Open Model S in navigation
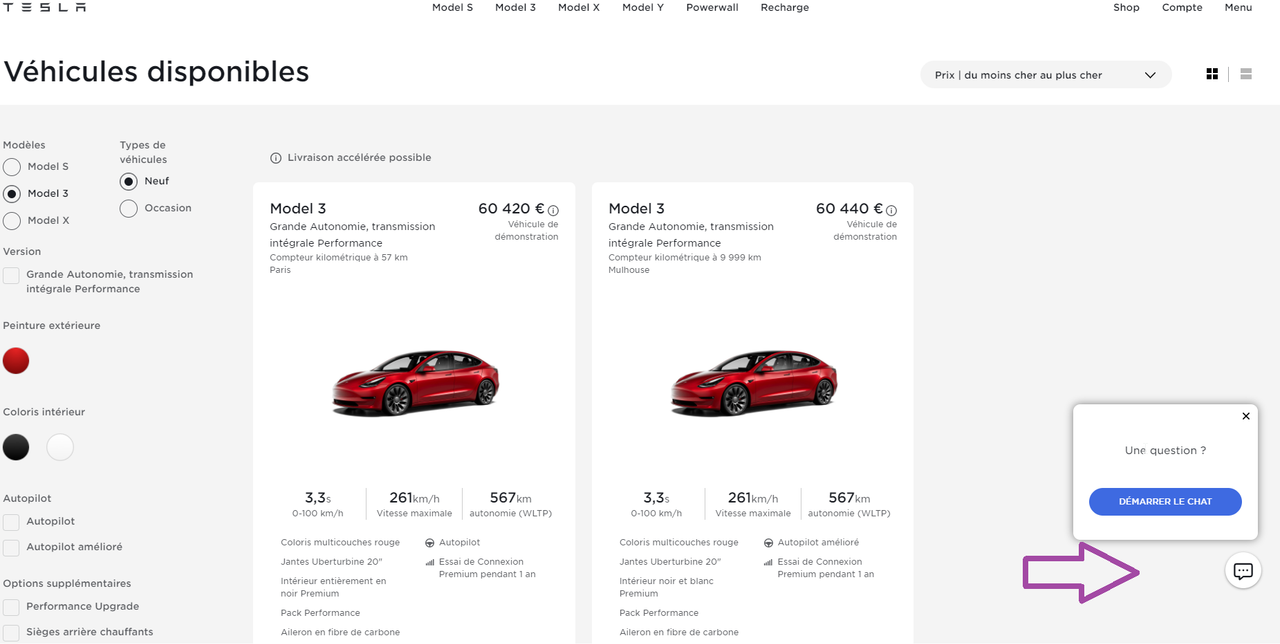This screenshot has width=1280, height=644. (x=452, y=7)
